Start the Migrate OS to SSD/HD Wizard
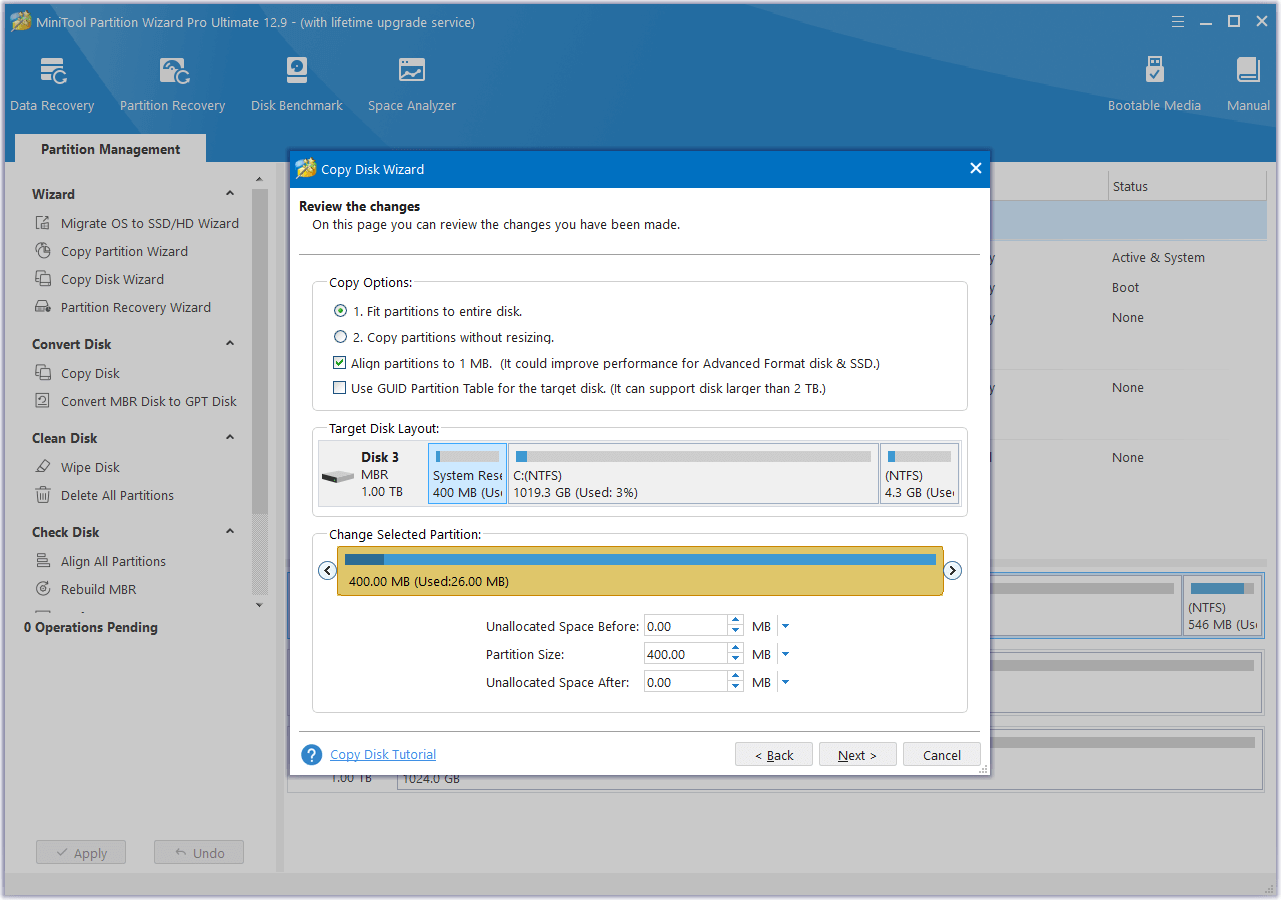This screenshot has height=901, width=1282. 146,223
